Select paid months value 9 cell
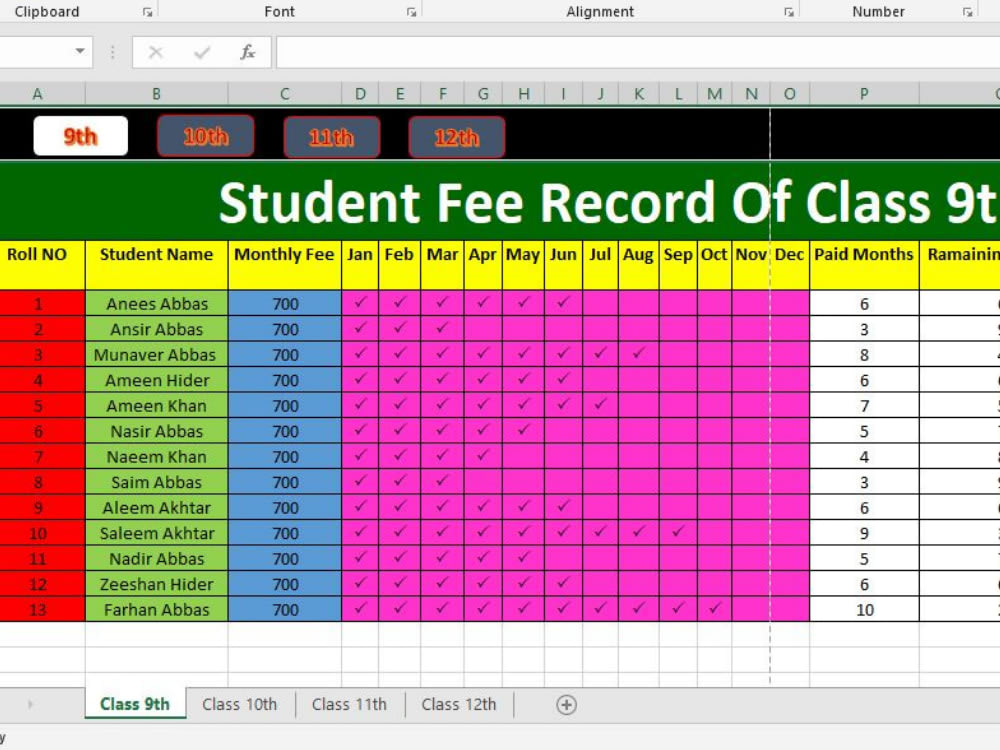This screenshot has width=1000, height=750. point(864,533)
